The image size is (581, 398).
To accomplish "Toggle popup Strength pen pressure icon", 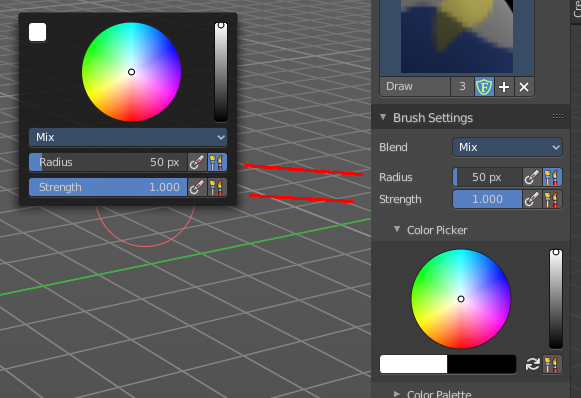I will coord(197,187).
